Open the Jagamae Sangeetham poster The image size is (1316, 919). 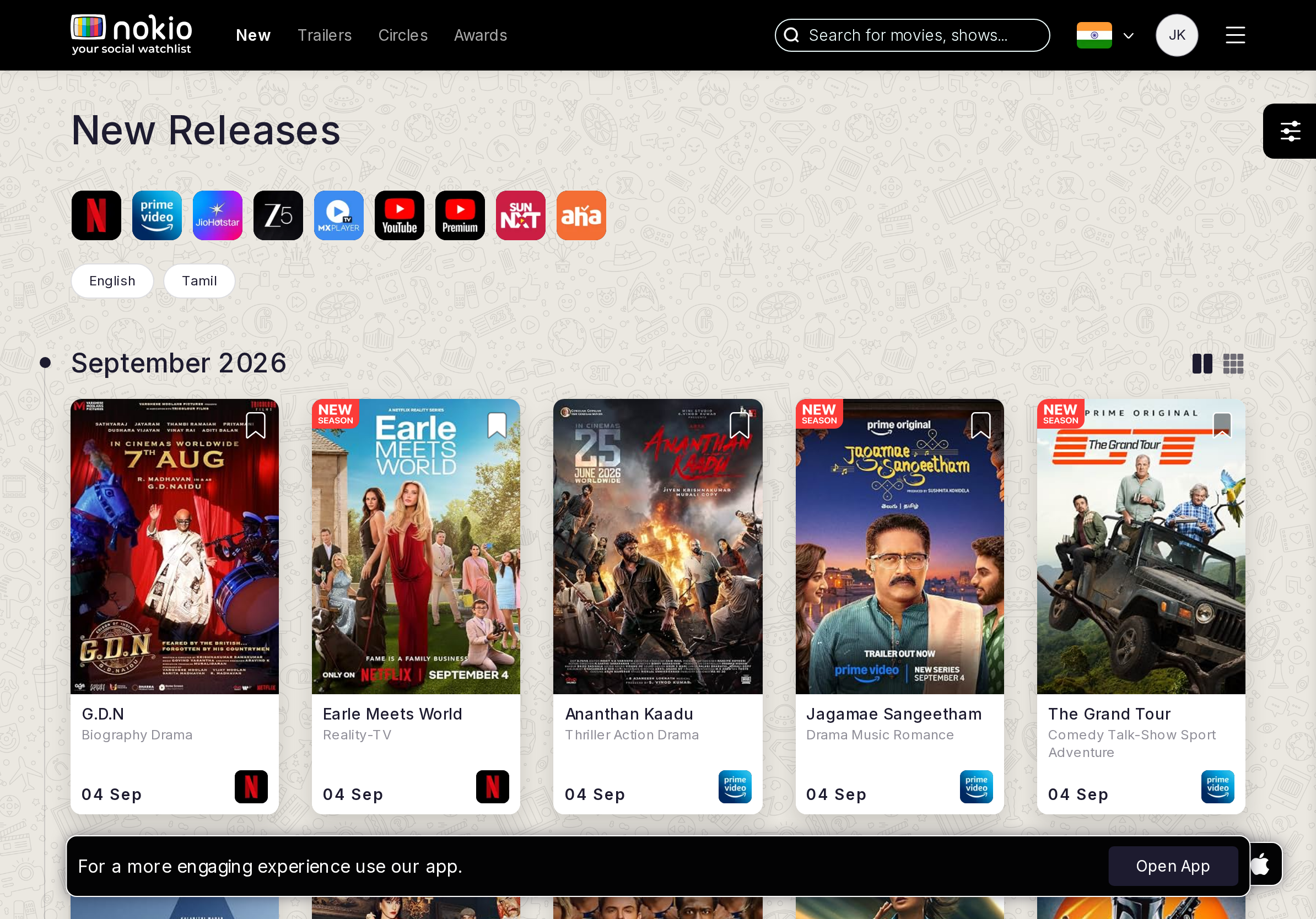pyautogui.click(x=900, y=547)
